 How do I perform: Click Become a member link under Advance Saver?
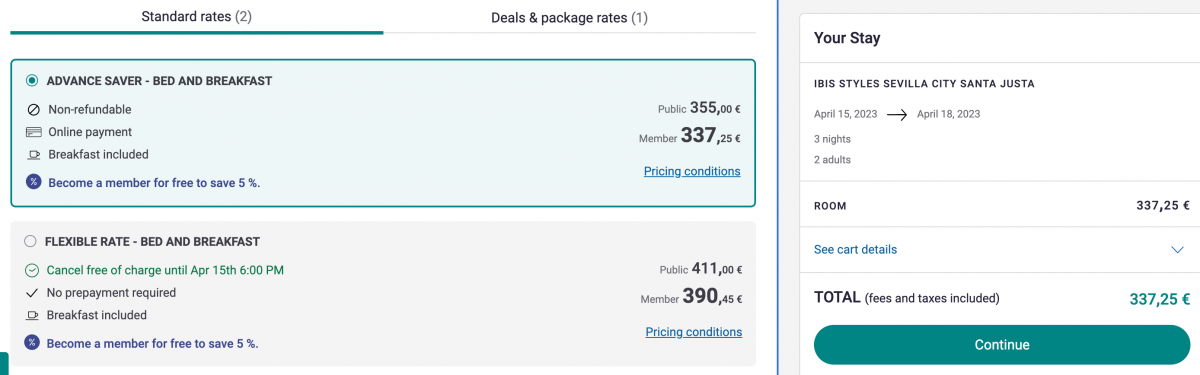pyautogui.click(x=154, y=183)
